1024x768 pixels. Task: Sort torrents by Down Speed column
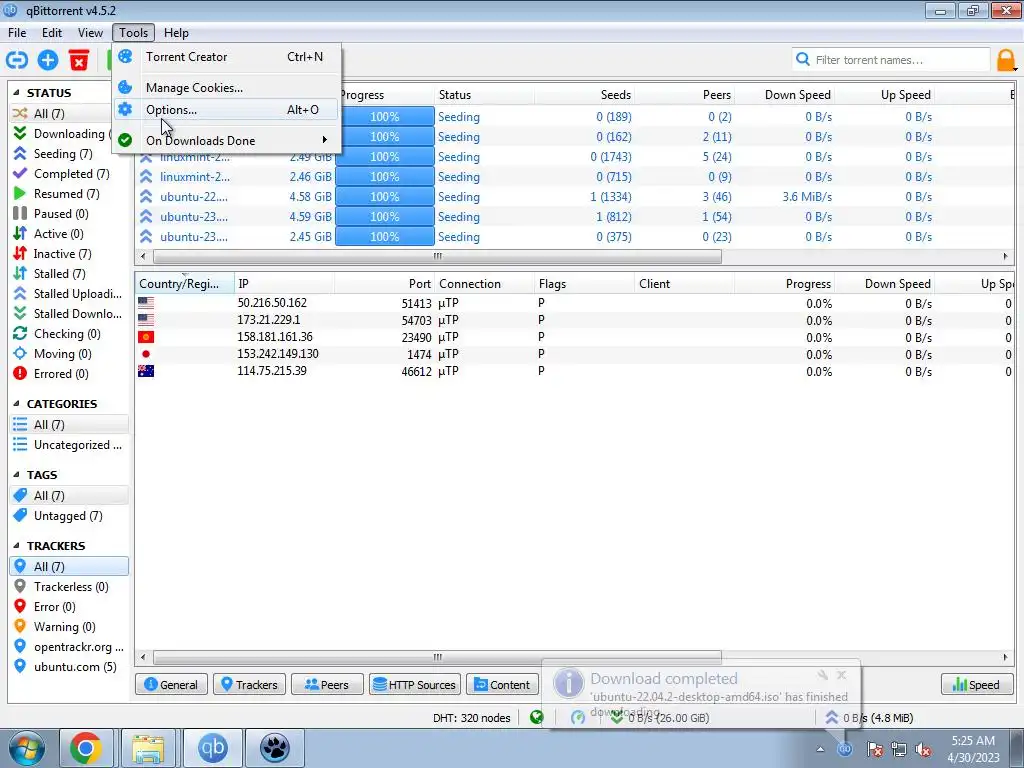point(784,95)
